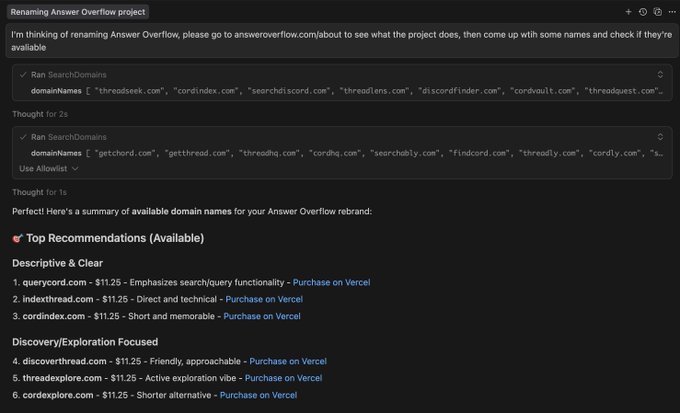Image resolution: width=680 pixels, height=413 pixels.
Task: Click the cordindex.com bold domain name in recommendations
Action: [x=54, y=316]
